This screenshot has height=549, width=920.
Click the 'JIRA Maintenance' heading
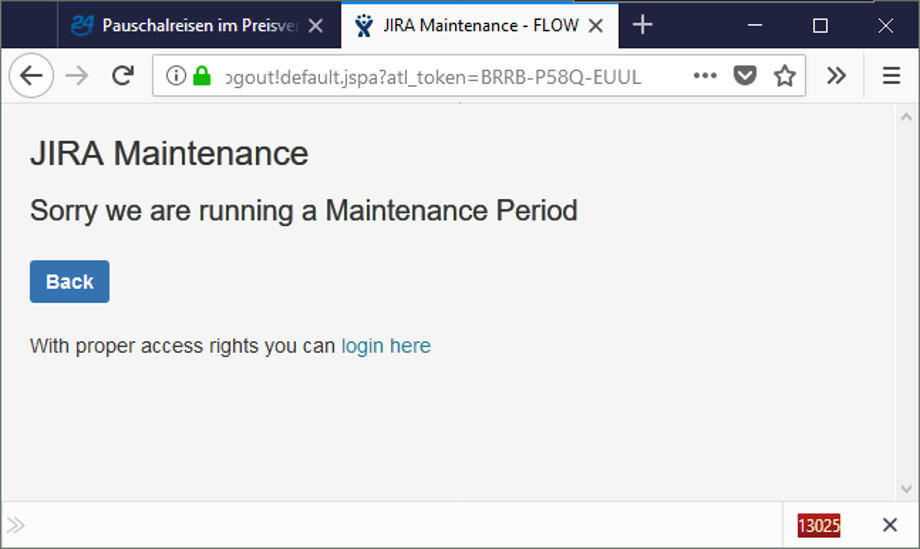point(169,154)
